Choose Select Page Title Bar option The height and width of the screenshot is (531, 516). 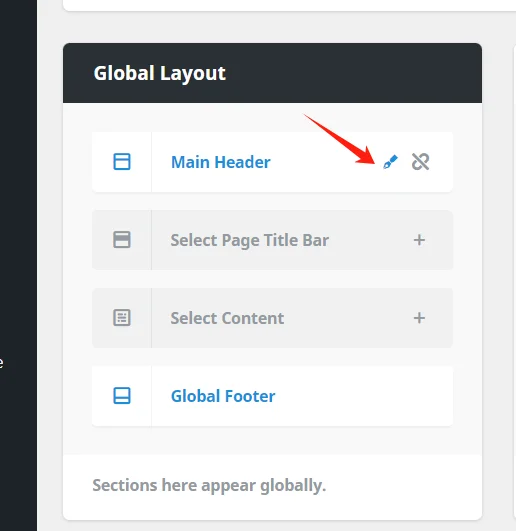tap(250, 240)
